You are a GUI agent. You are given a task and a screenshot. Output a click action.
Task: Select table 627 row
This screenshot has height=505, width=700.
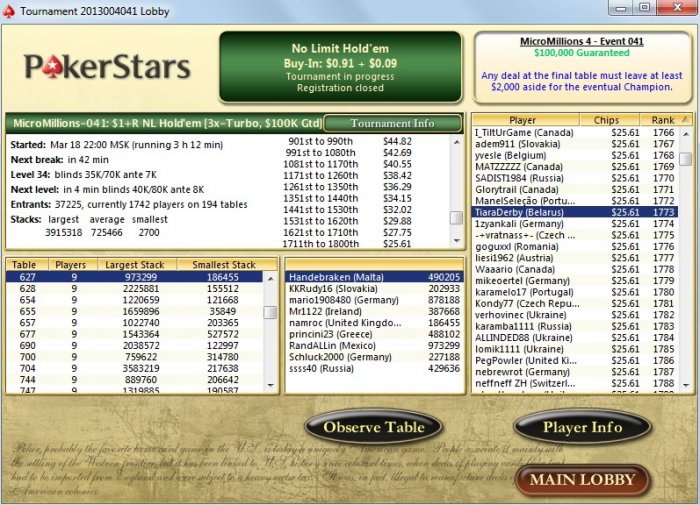coord(134,277)
